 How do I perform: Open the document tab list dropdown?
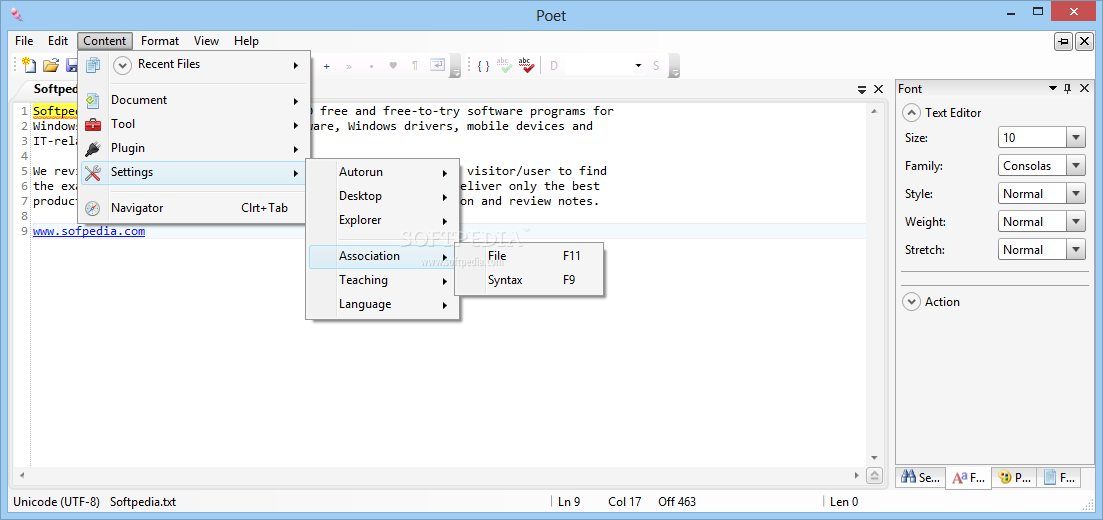click(862, 89)
